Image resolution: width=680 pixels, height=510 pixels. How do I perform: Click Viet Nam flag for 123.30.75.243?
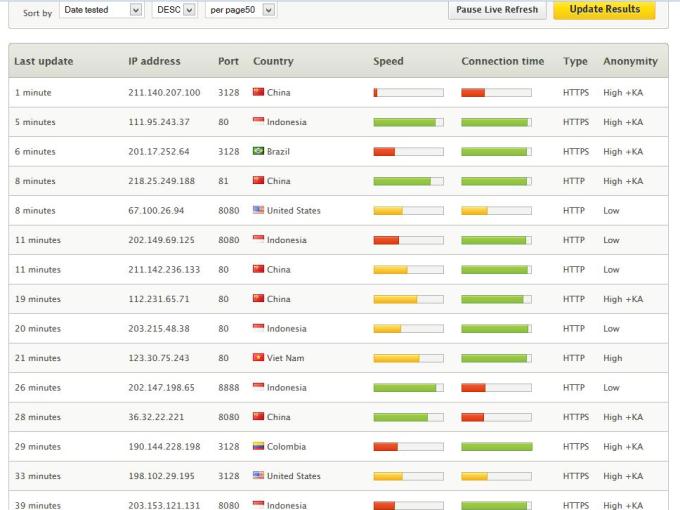click(258, 357)
